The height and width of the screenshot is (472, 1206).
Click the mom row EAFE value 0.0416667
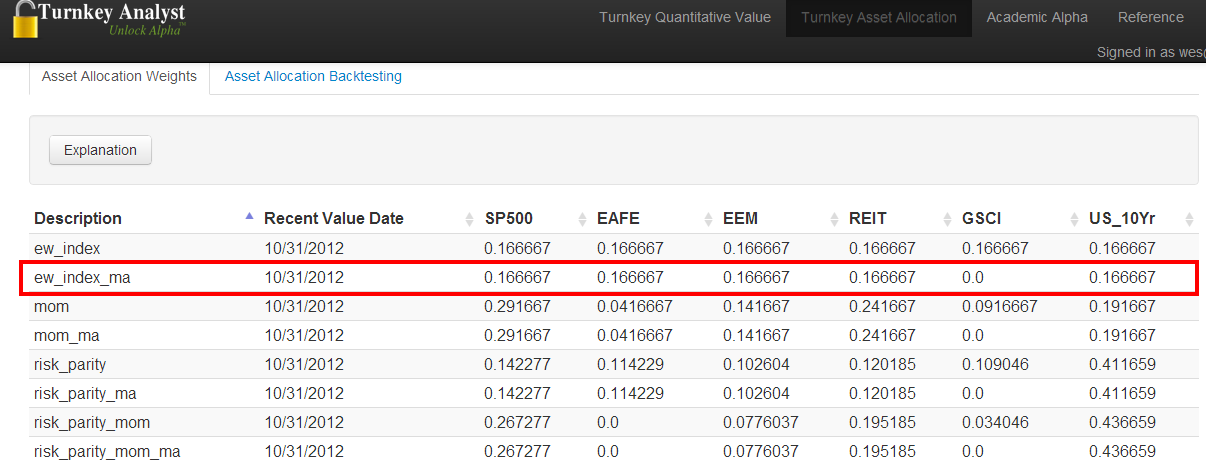click(x=635, y=306)
